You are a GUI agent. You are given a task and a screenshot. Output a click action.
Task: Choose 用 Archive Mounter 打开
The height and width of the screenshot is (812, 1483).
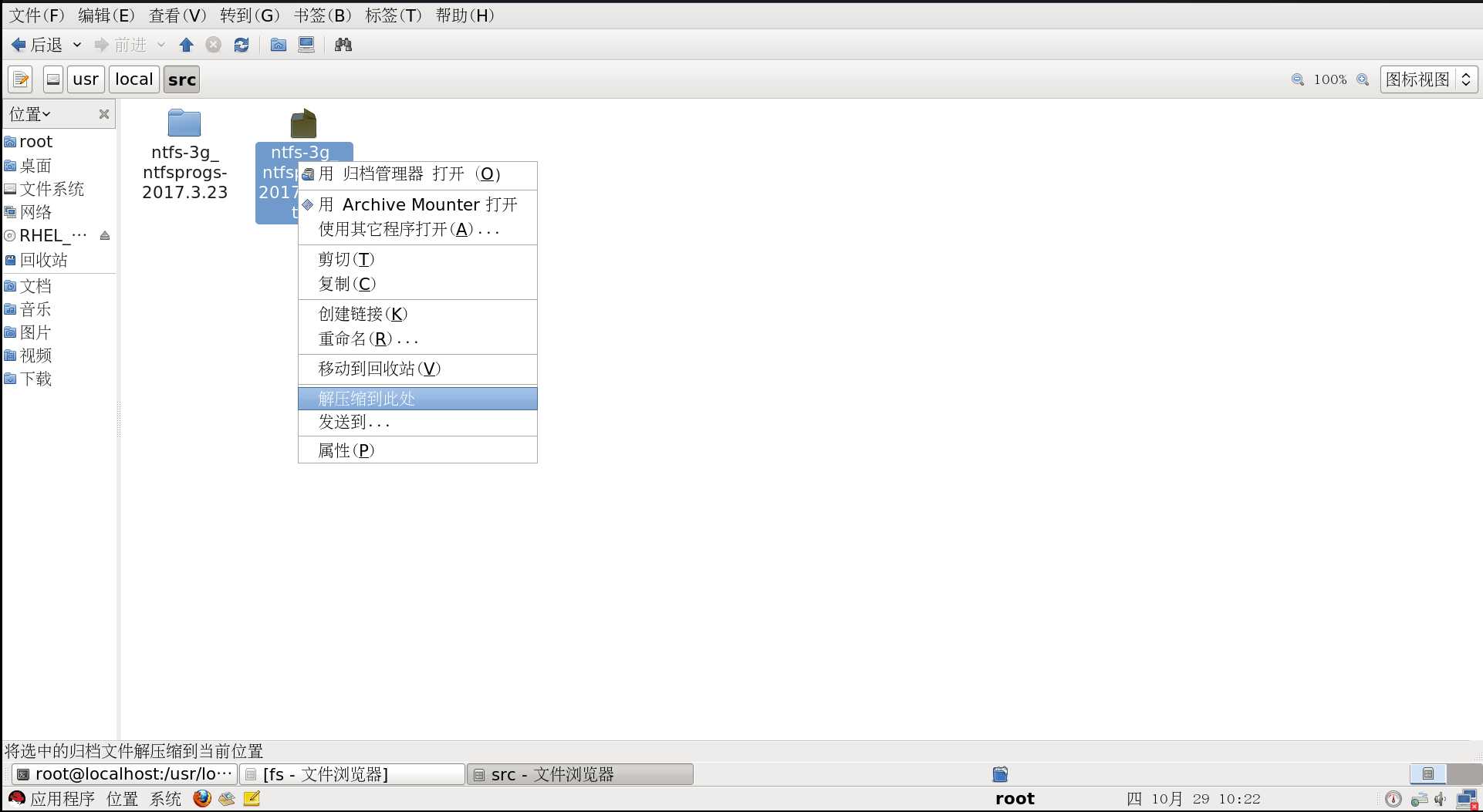click(x=417, y=204)
